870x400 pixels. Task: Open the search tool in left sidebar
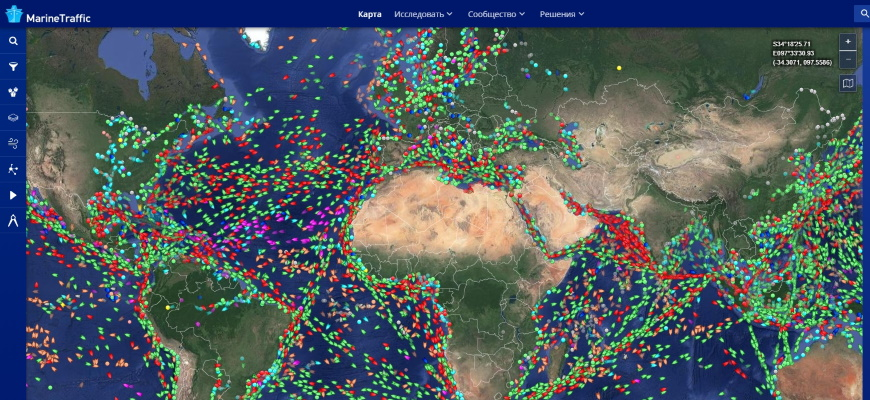click(13, 41)
